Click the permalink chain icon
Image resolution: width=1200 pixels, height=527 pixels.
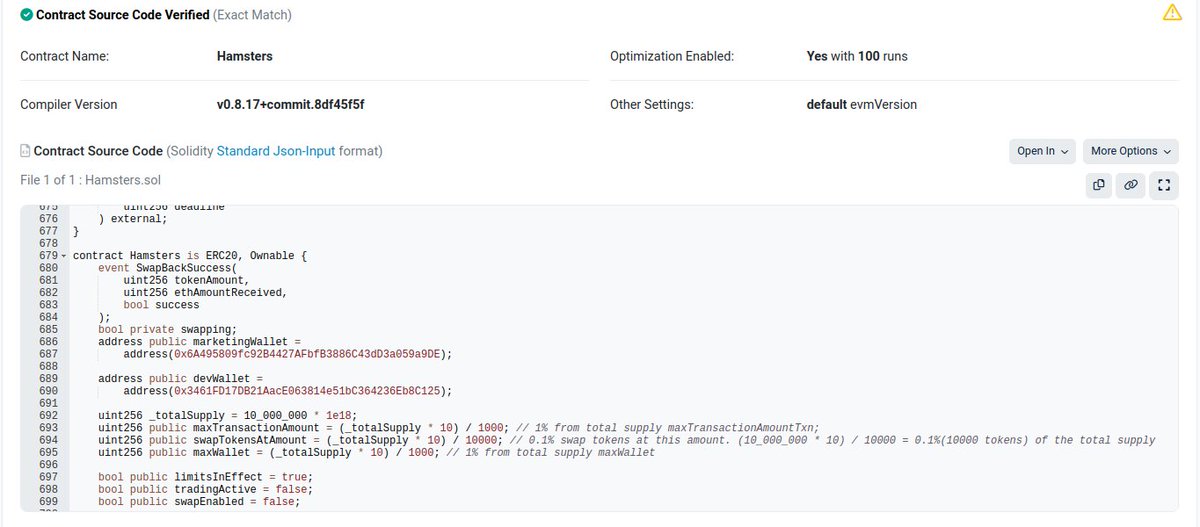[1131, 185]
